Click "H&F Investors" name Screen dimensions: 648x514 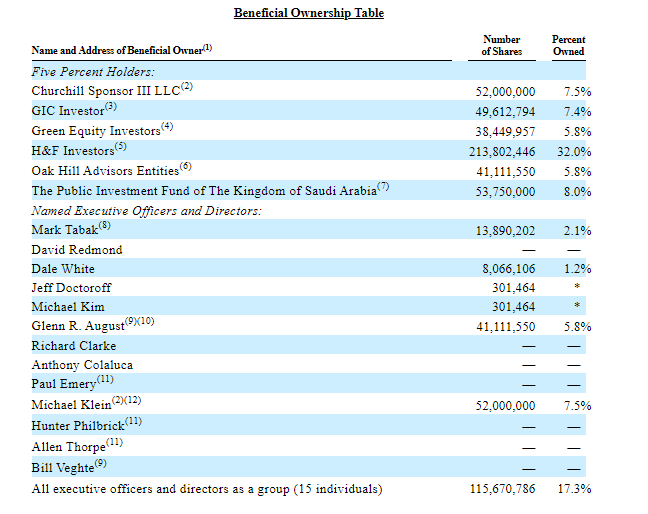click(73, 150)
